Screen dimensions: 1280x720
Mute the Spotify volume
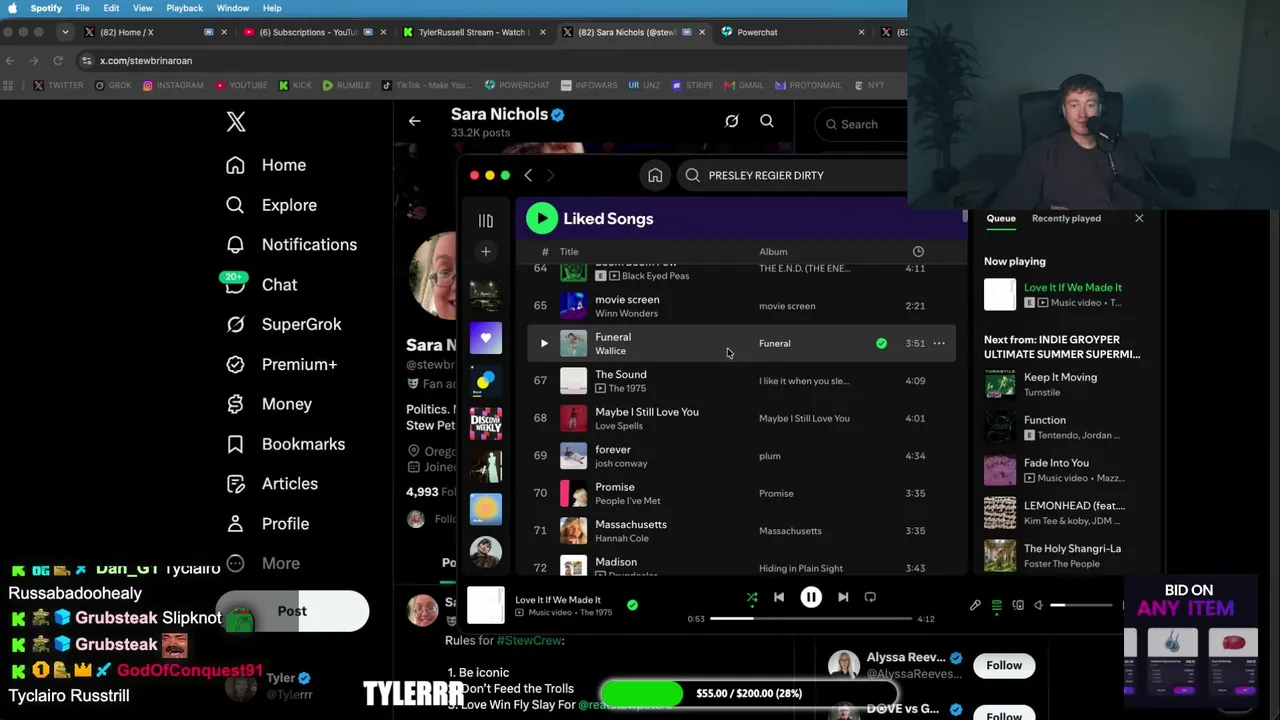(1038, 605)
